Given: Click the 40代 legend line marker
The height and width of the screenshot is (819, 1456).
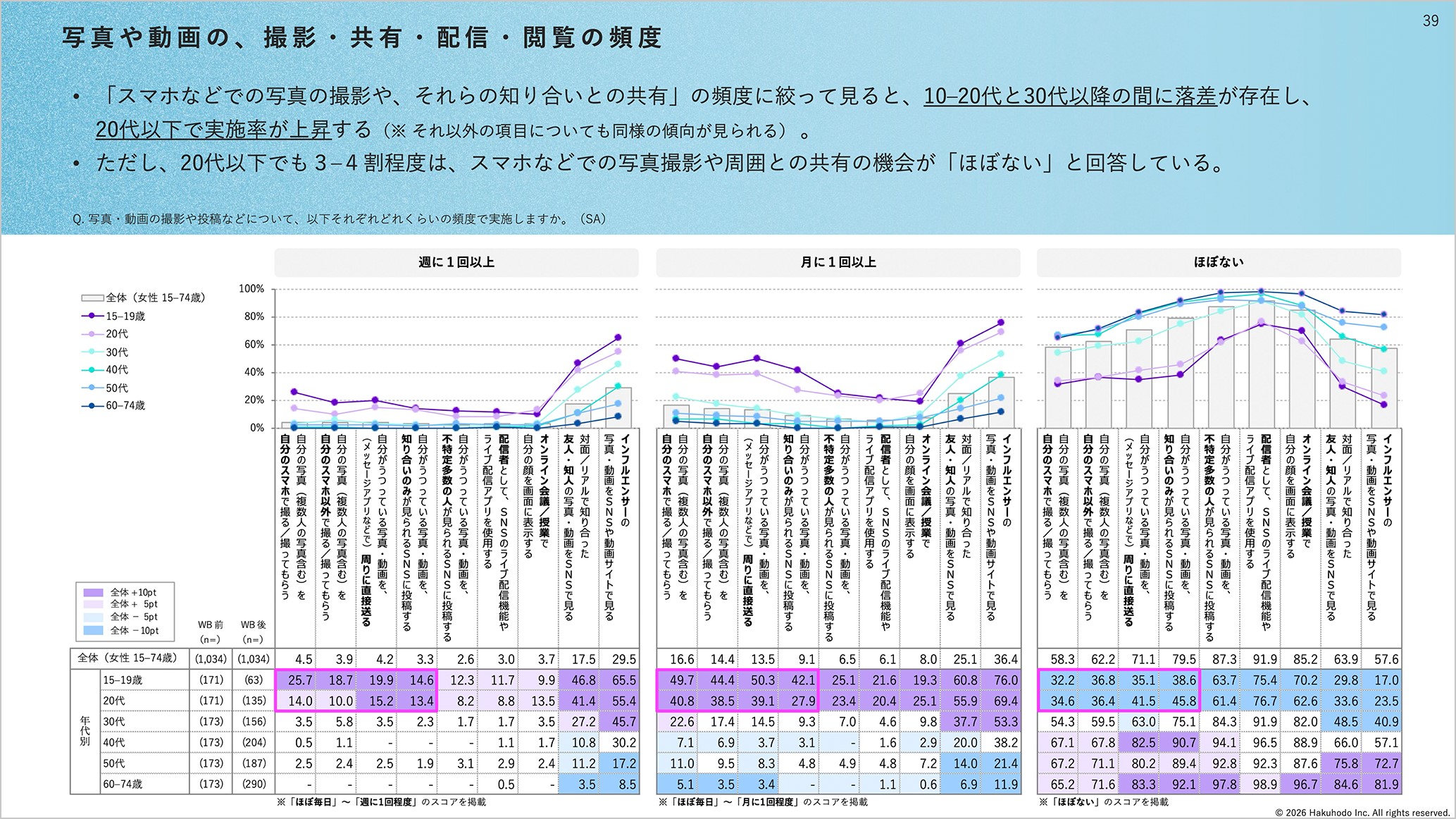Looking at the screenshot, I should click(92, 370).
